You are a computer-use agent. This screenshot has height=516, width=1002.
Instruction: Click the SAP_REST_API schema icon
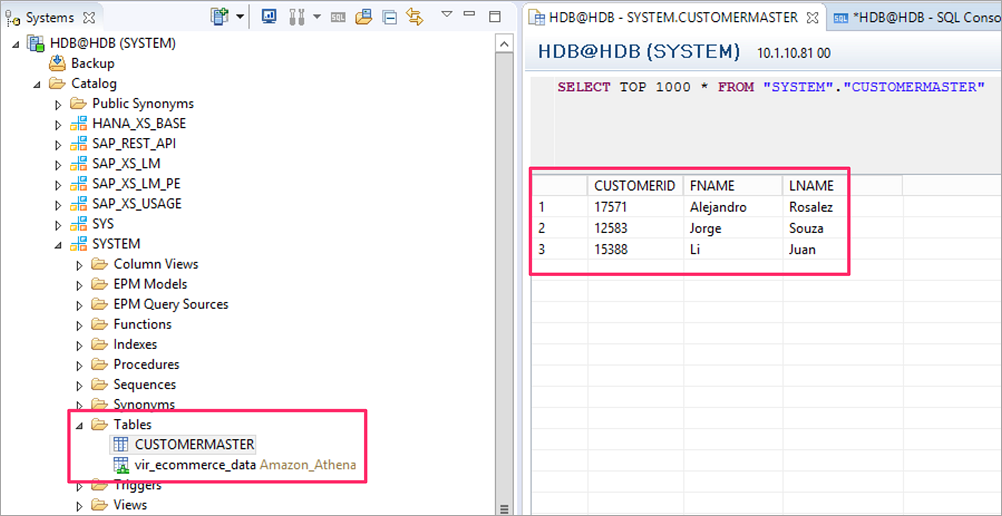pyautogui.click(x=79, y=144)
